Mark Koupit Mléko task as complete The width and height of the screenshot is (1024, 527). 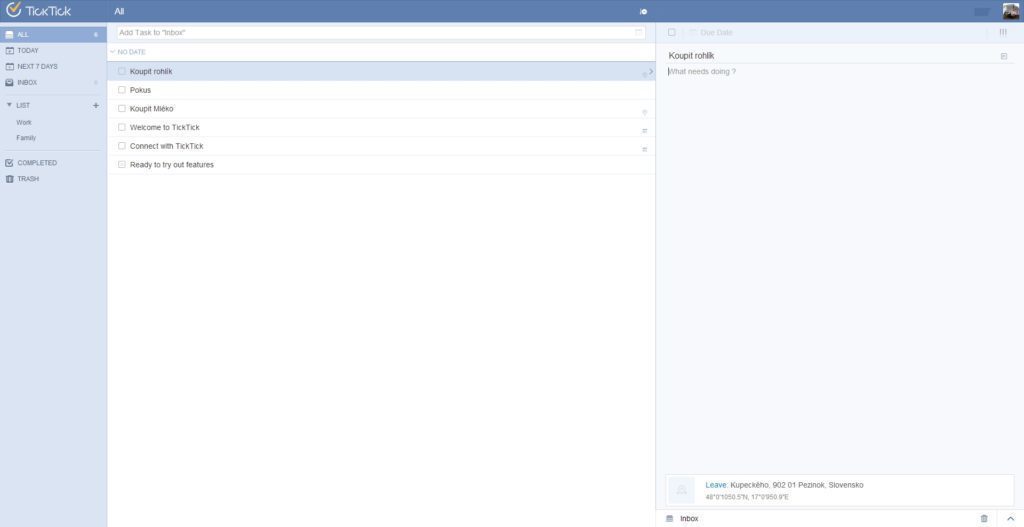tap(122, 108)
